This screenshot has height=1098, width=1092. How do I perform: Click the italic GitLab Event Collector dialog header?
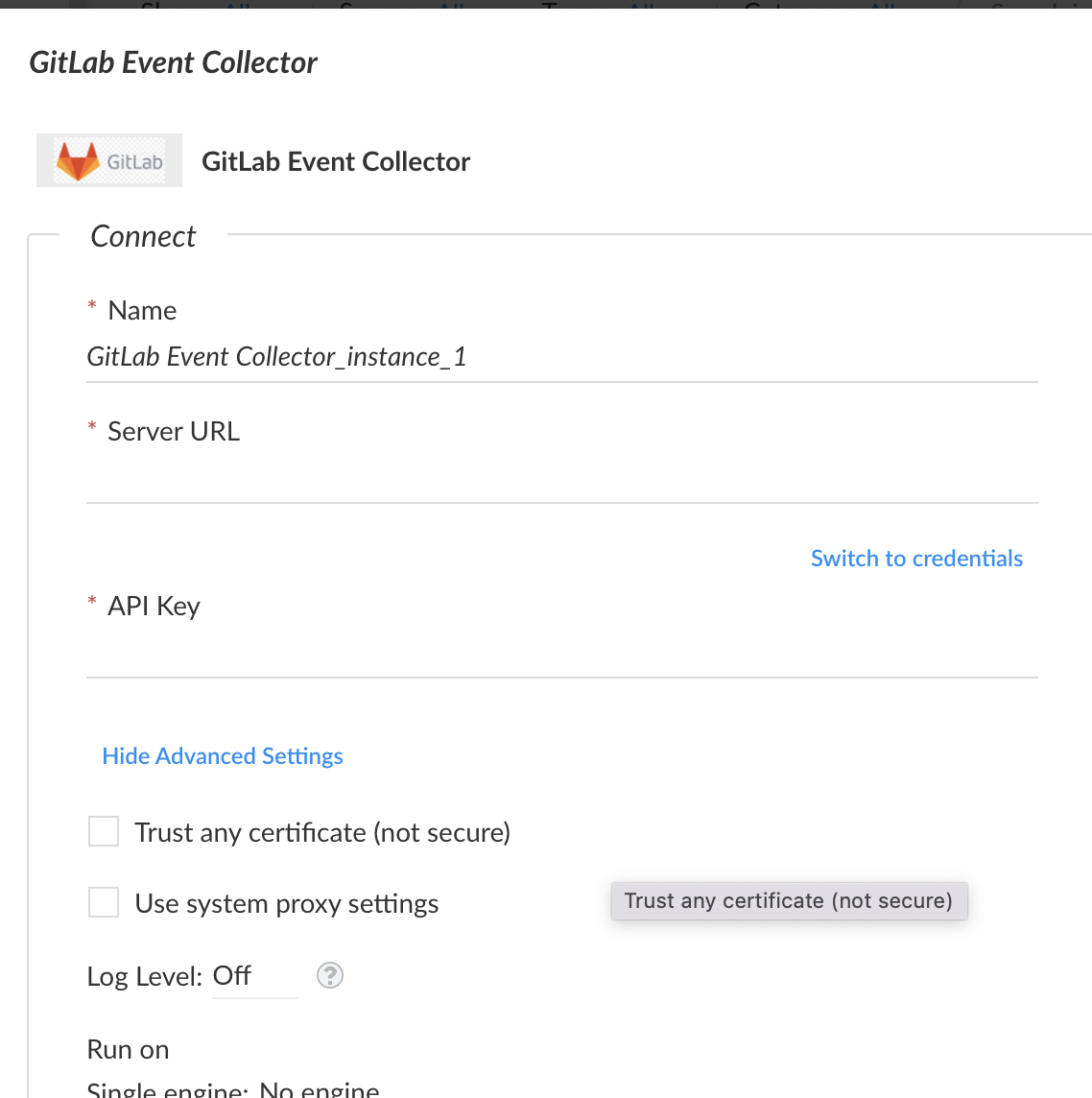(173, 63)
